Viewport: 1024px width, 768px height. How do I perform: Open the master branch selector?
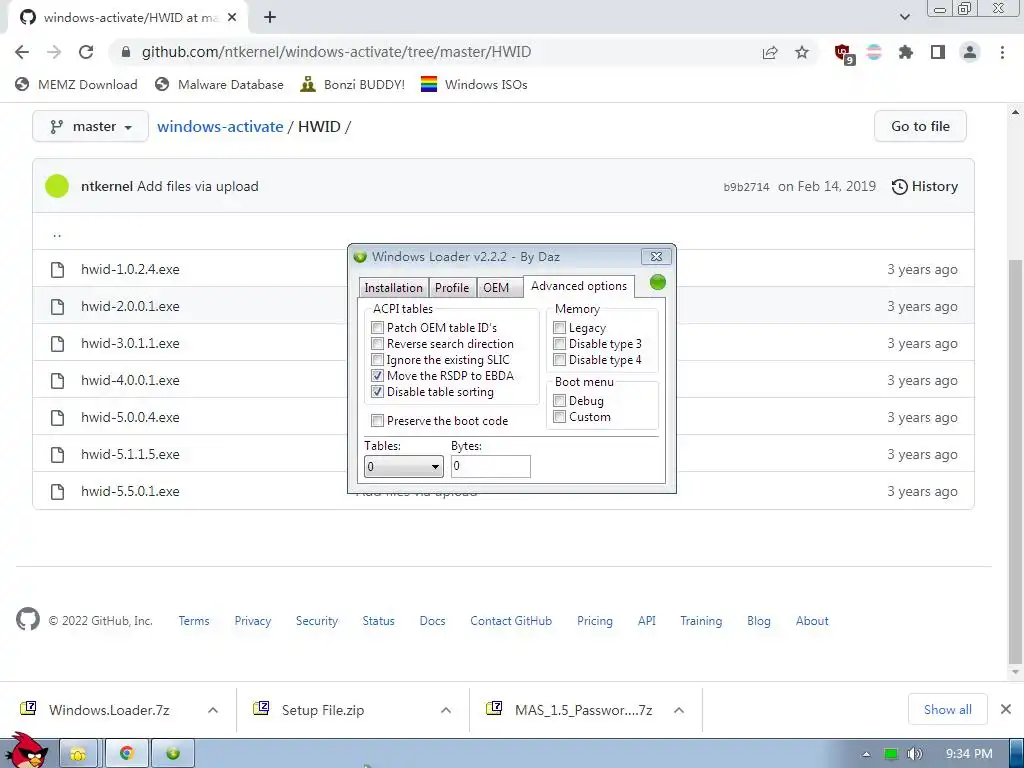pyautogui.click(x=90, y=126)
